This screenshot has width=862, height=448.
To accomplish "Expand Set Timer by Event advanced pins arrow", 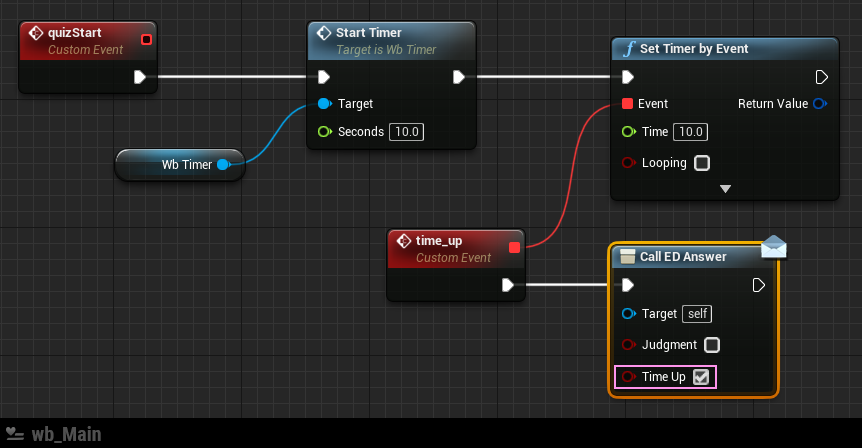I will click(x=726, y=189).
